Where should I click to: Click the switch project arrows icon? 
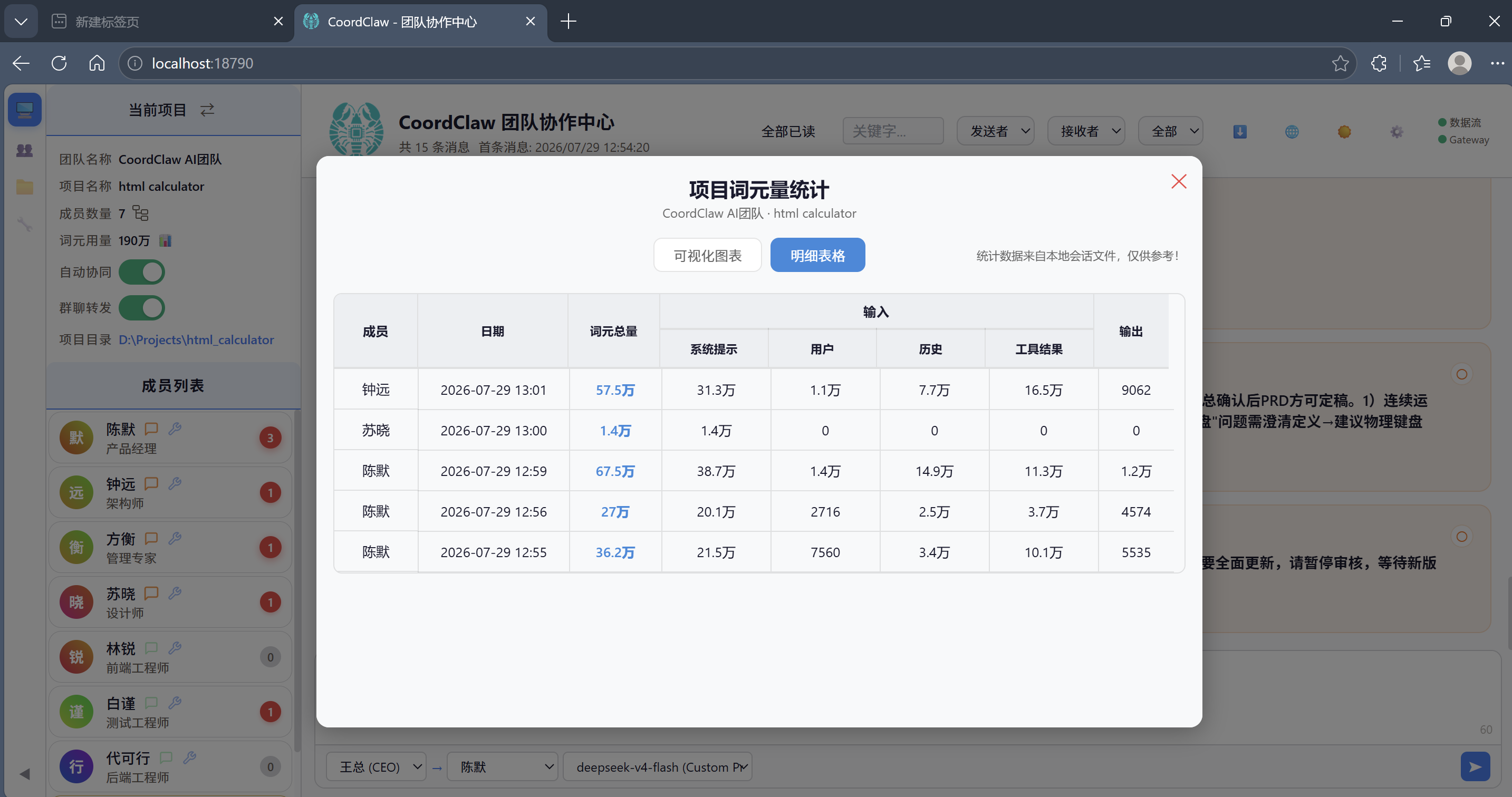click(x=207, y=110)
